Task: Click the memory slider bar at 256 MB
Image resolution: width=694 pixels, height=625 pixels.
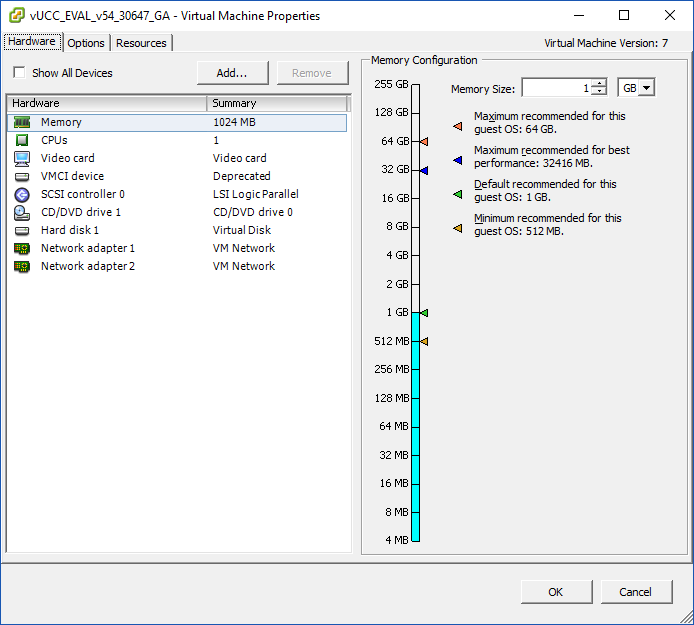Action: (416, 369)
